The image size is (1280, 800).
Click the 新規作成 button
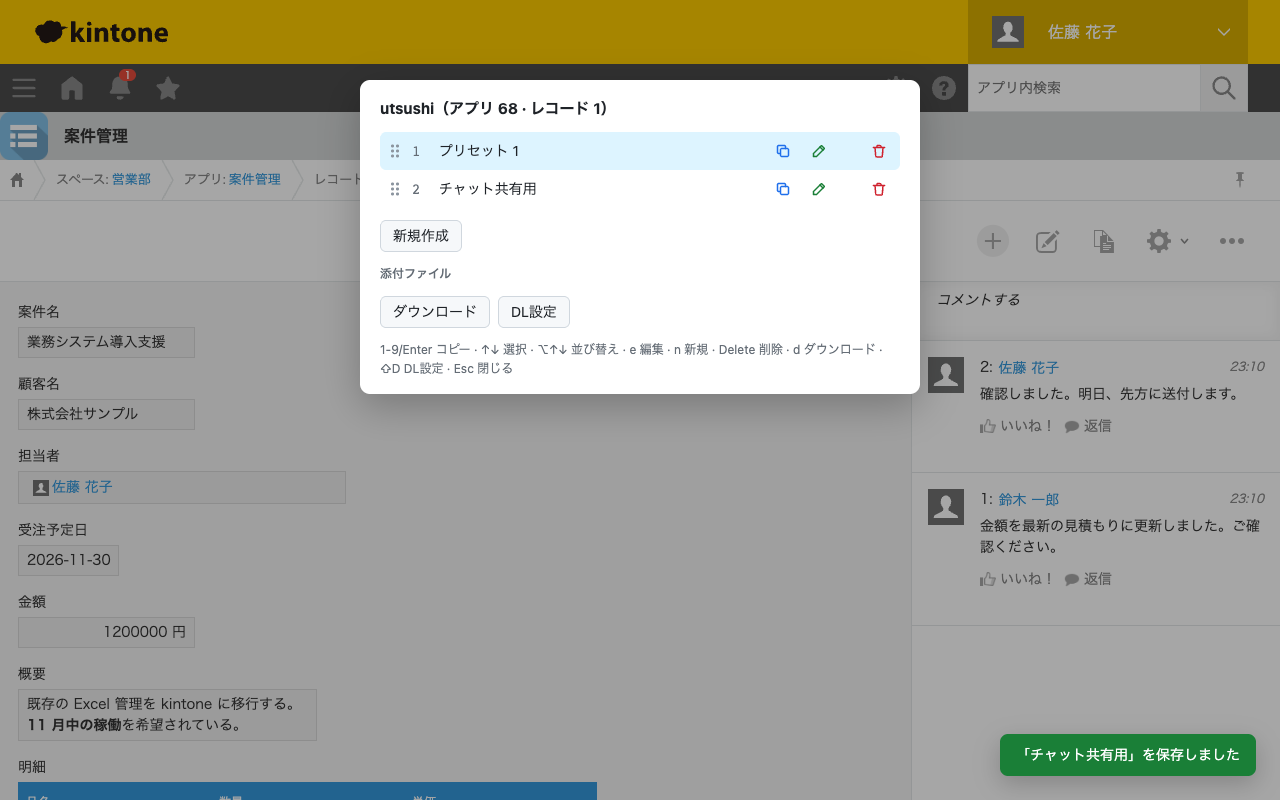pyautogui.click(x=421, y=236)
